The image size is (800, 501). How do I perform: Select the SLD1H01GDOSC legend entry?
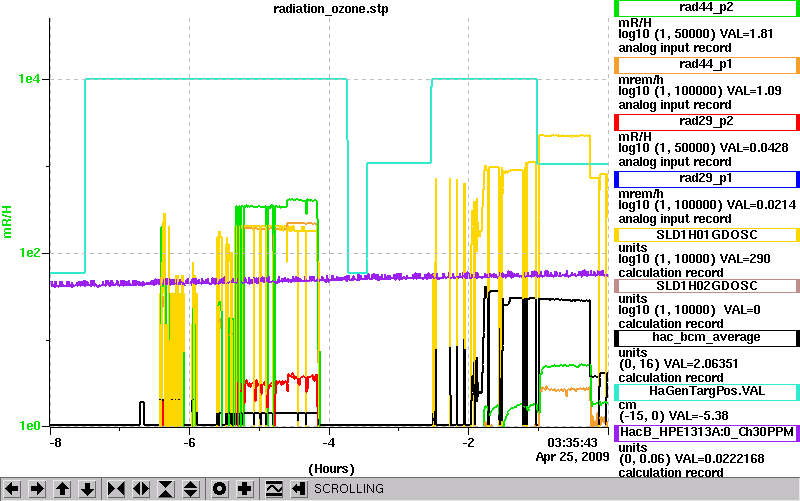(707, 235)
